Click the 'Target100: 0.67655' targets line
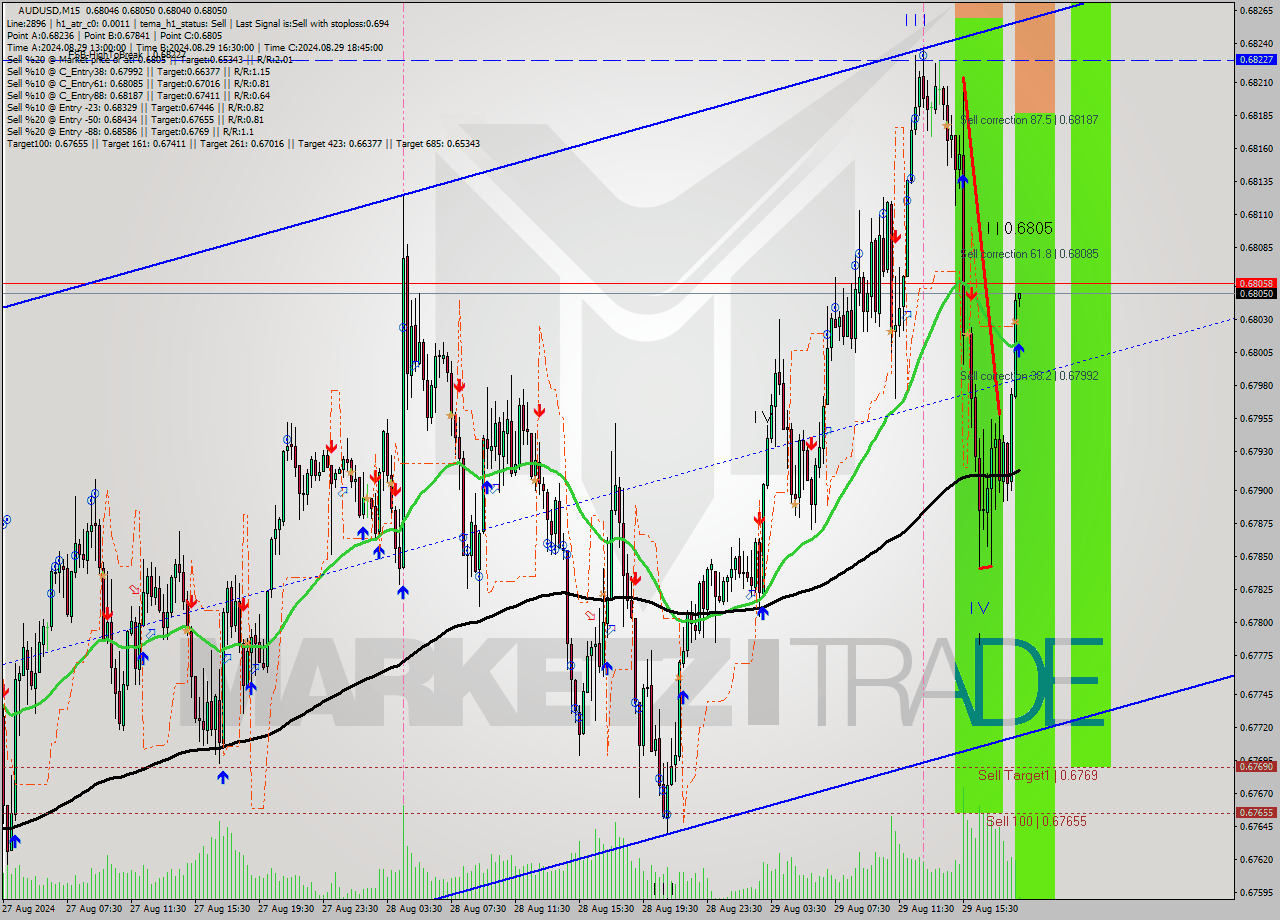Image resolution: width=1280 pixels, height=920 pixels. click(243, 143)
